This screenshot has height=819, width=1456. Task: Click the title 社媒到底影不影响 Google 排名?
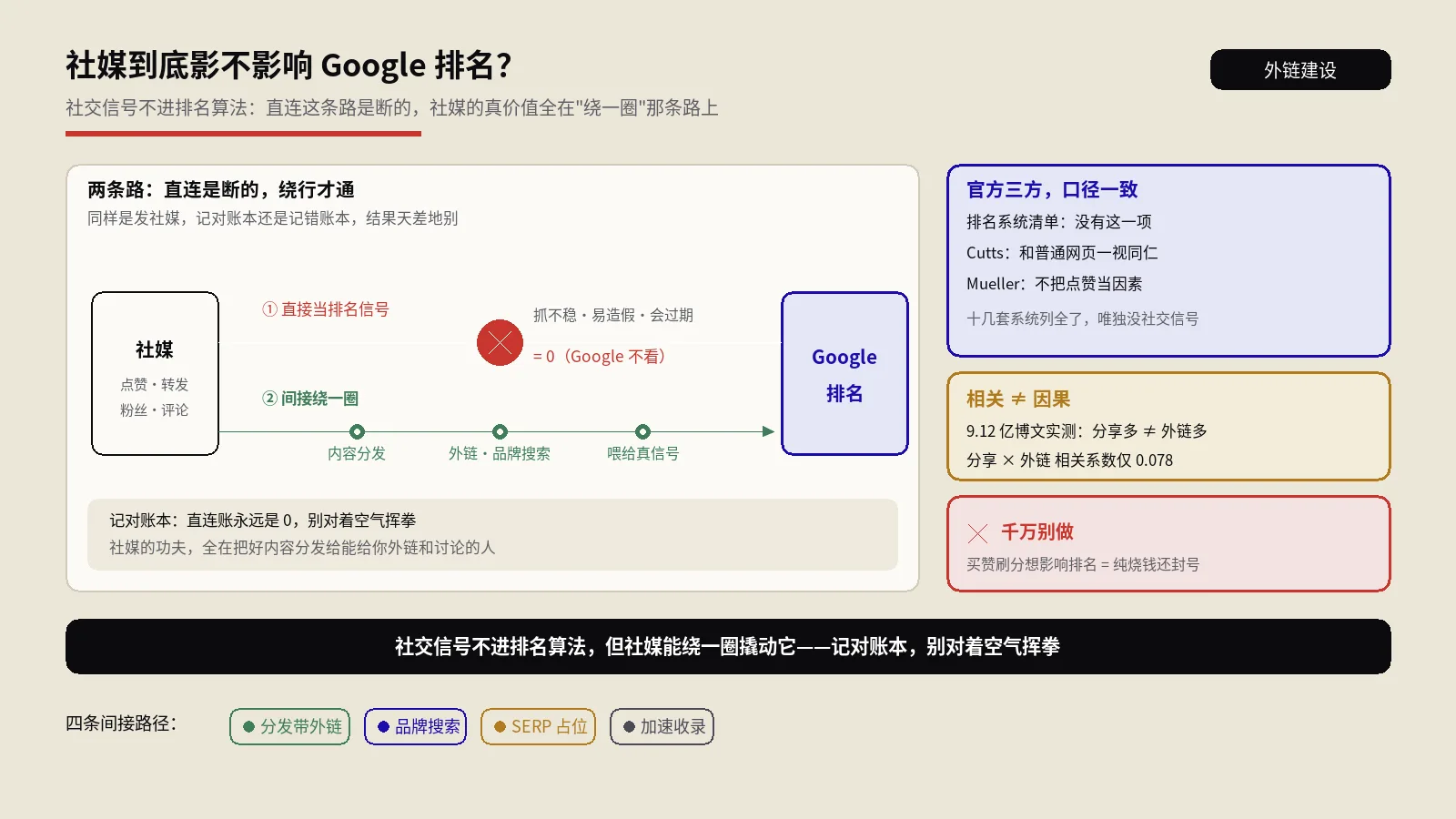[288, 66]
